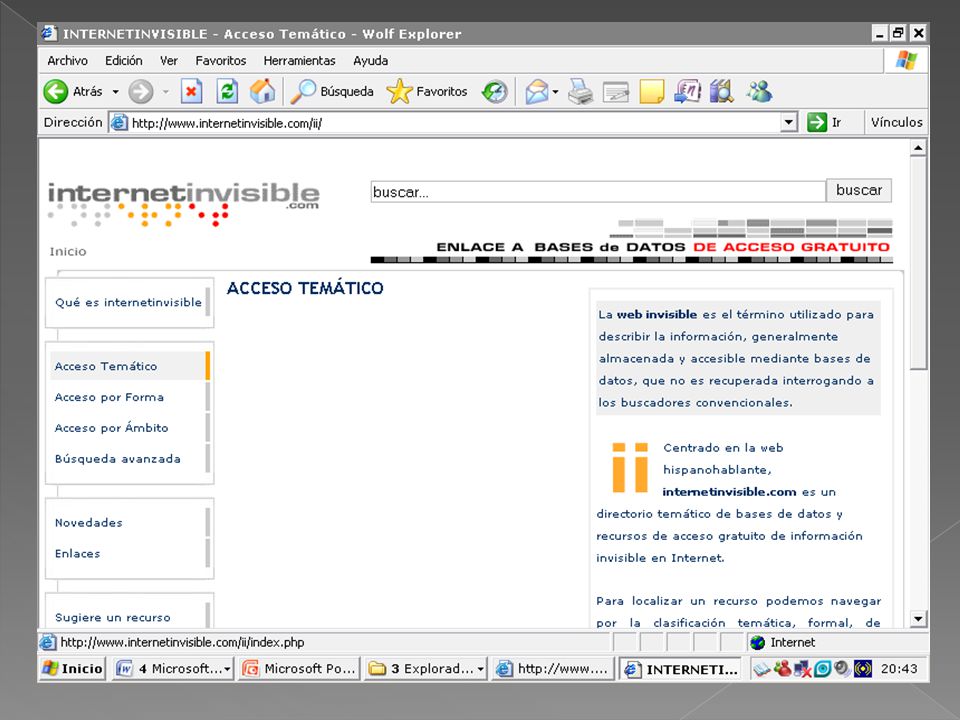Click the INTERNETI... taskbar button
Screen dimensions: 960x720
coord(681,669)
